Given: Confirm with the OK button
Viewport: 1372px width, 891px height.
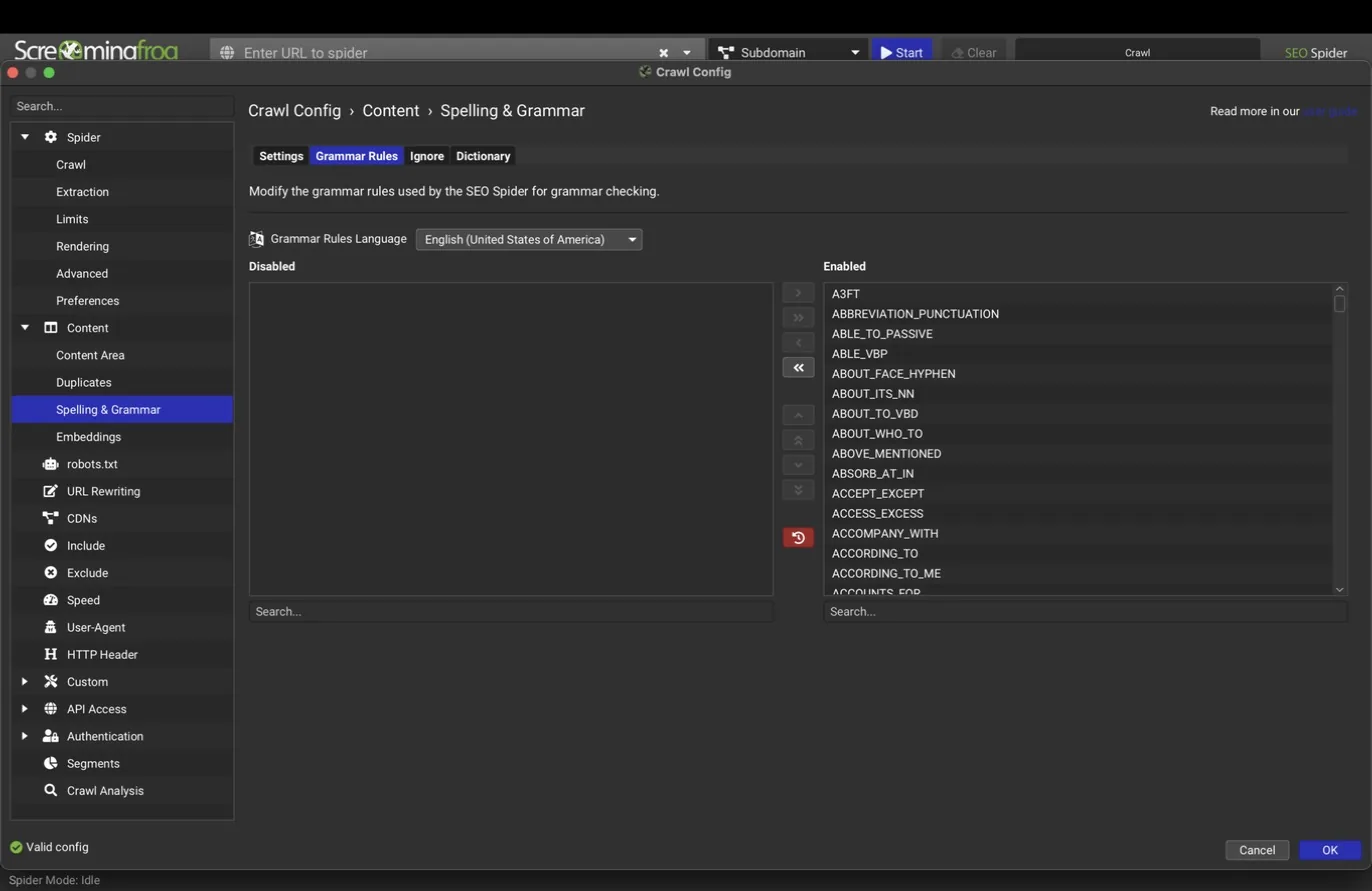Looking at the screenshot, I should [1330, 850].
